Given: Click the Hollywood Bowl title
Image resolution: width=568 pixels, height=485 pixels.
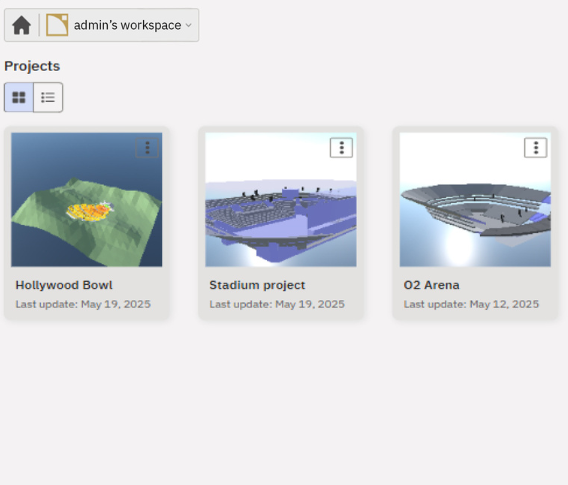Looking at the screenshot, I should (64, 285).
